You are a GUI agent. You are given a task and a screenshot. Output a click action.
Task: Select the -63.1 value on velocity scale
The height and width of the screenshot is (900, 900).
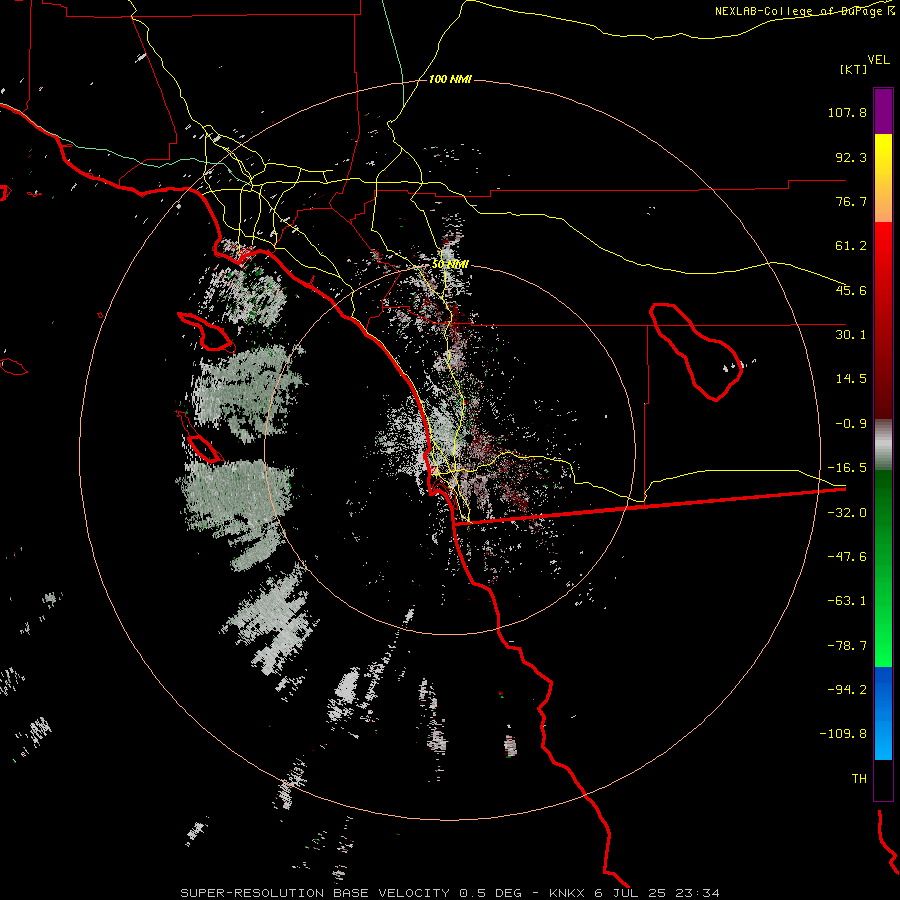[x=847, y=601]
